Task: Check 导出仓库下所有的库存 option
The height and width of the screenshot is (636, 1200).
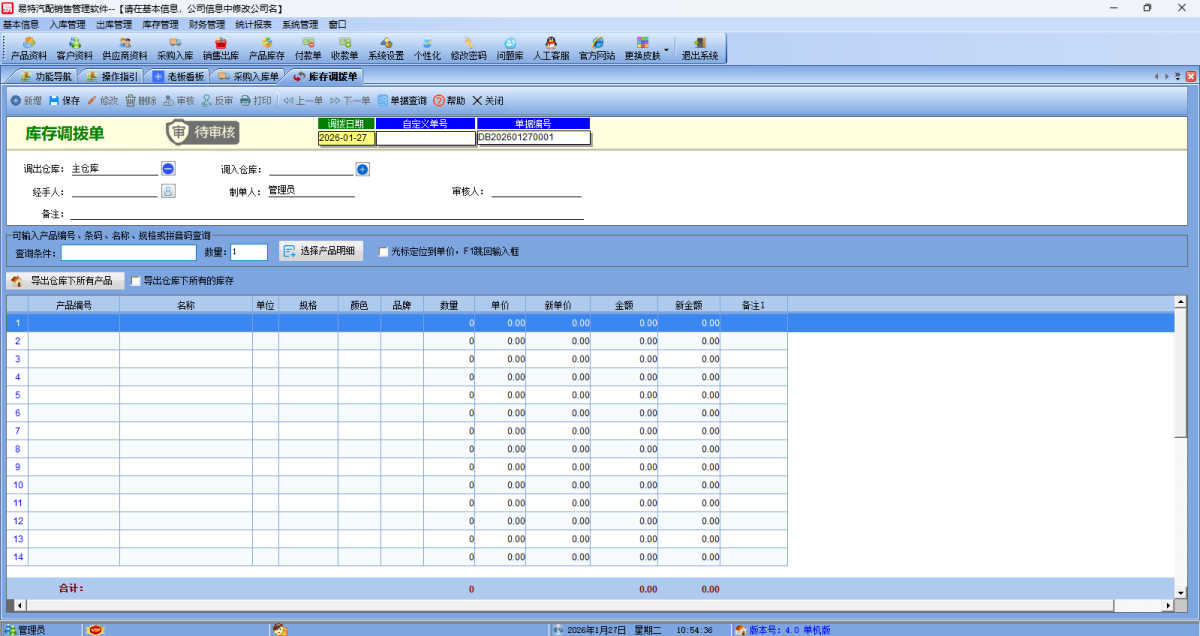Action: (136, 282)
